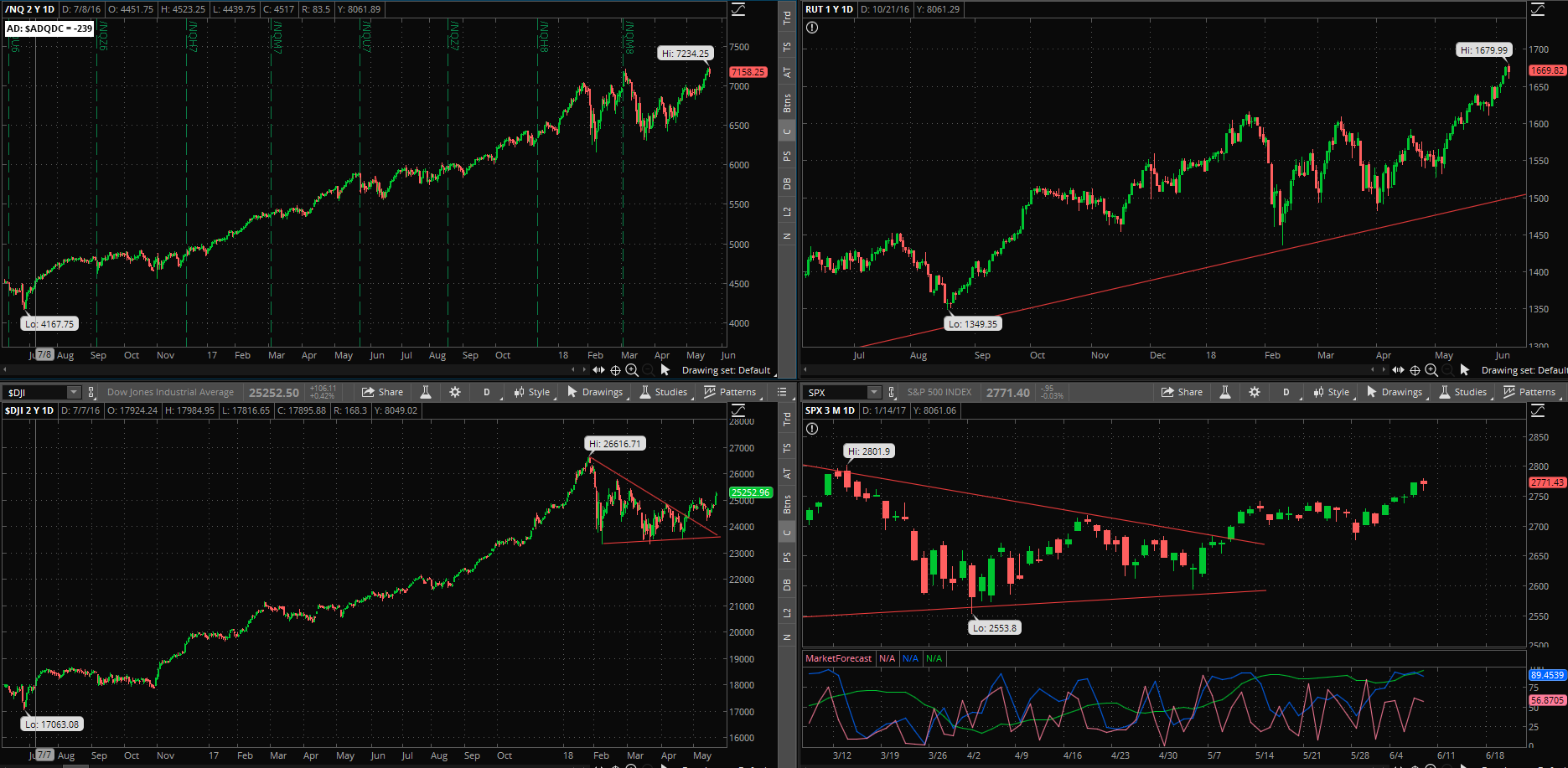The height and width of the screenshot is (768, 1568).
Task: Open Share menu in $DJI chart toolbar
Action: (x=382, y=392)
